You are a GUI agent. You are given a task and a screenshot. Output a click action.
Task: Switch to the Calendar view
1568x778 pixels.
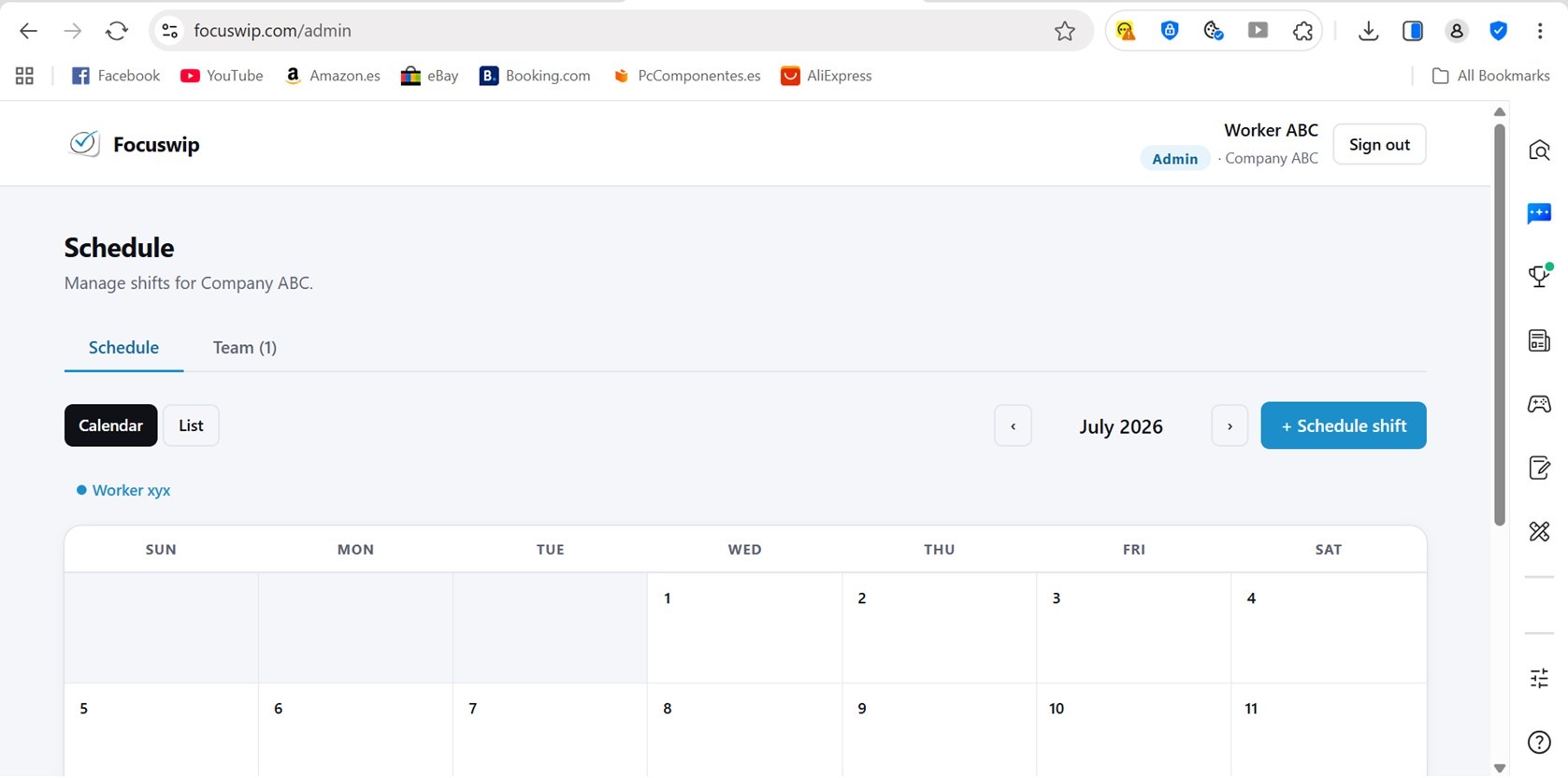110,425
